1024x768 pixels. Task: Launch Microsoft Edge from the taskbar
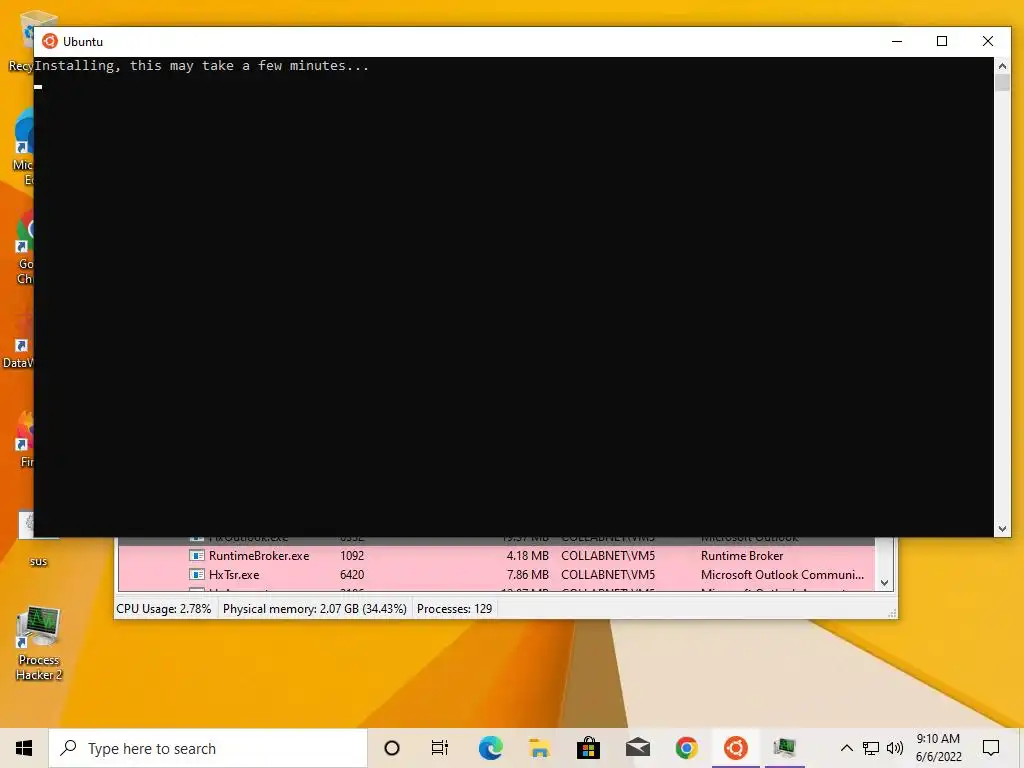(490, 748)
